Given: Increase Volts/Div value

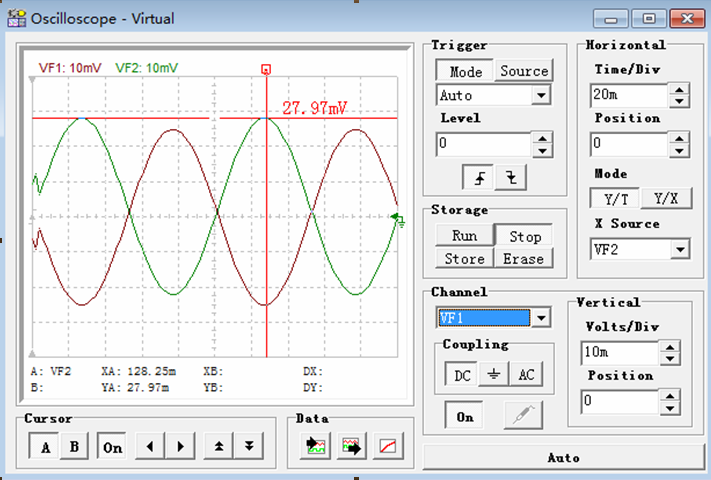Looking at the screenshot, I should (x=670, y=347).
